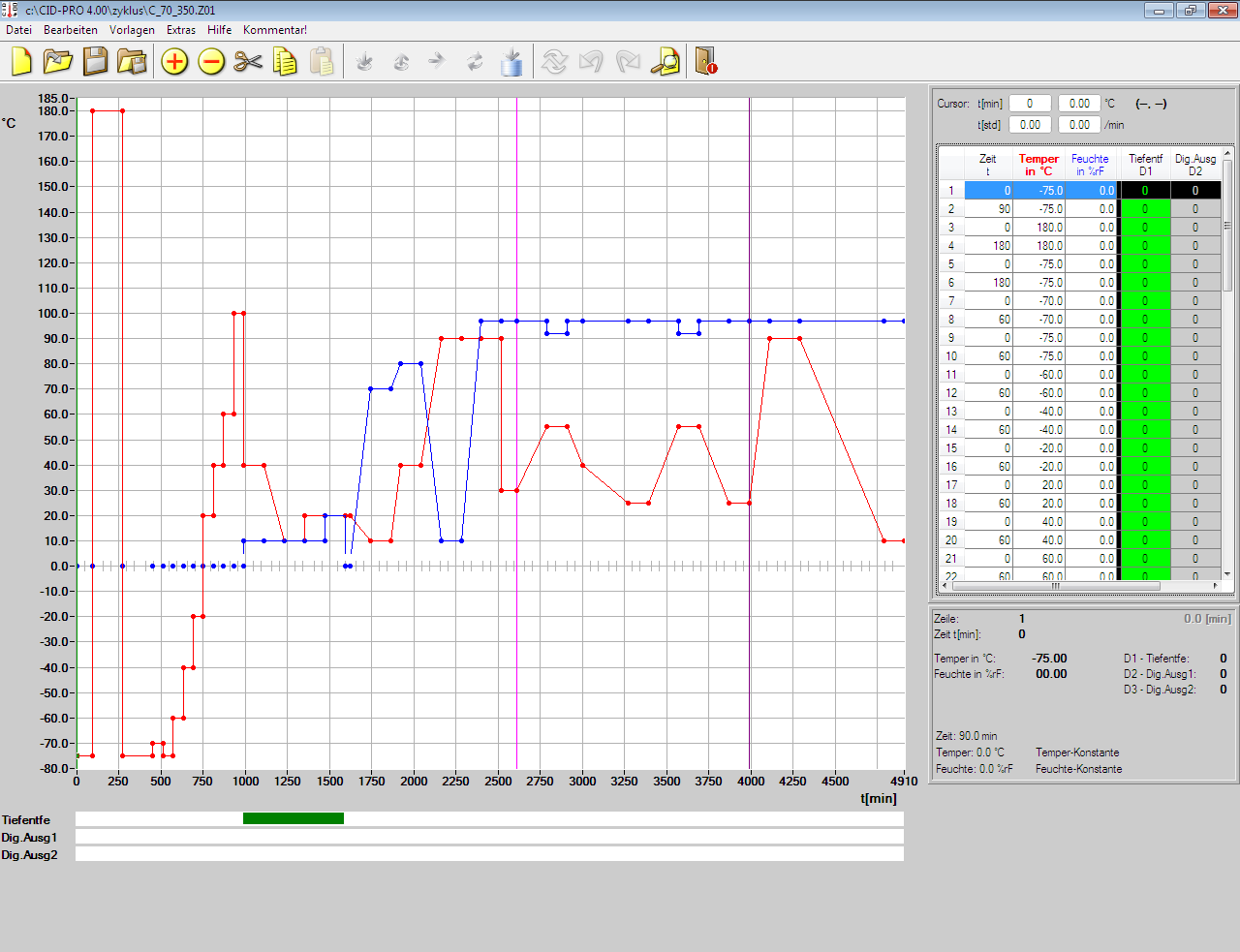This screenshot has width=1240, height=952.
Task: Click the table's vertical scrollbar thumb
Action: (1227, 226)
